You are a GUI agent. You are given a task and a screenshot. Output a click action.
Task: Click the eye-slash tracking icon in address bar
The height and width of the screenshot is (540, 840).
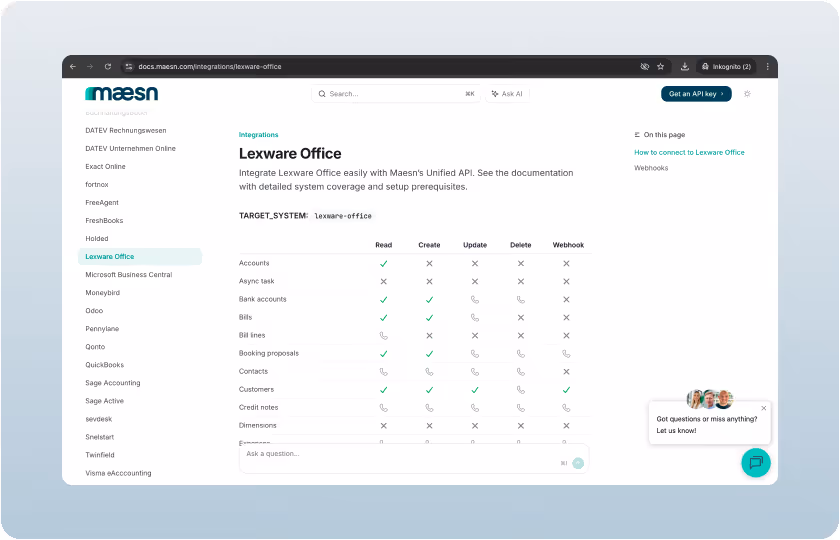tap(644, 66)
